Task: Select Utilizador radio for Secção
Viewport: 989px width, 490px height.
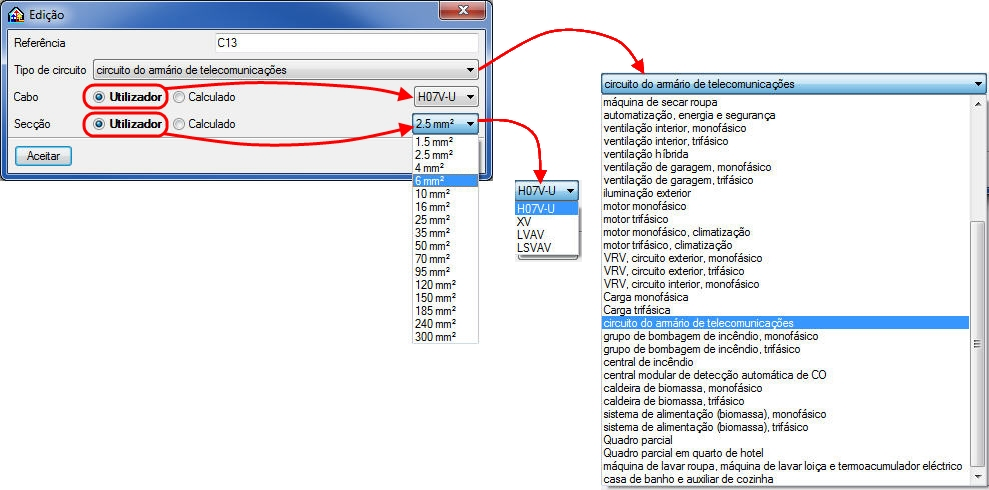Action: click(x=99, y=124)
